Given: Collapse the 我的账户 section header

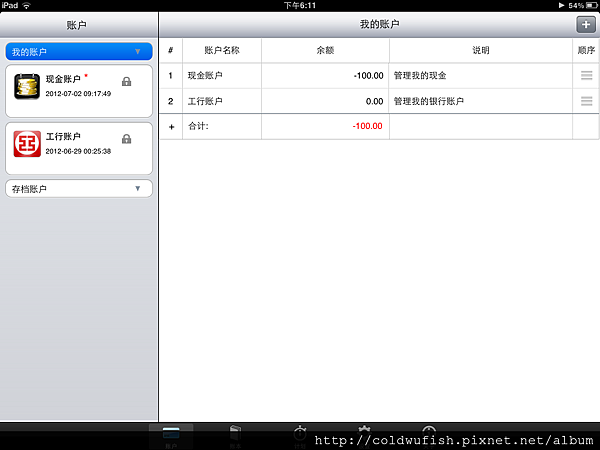Looking at the screenshot, I should point(79,52).
